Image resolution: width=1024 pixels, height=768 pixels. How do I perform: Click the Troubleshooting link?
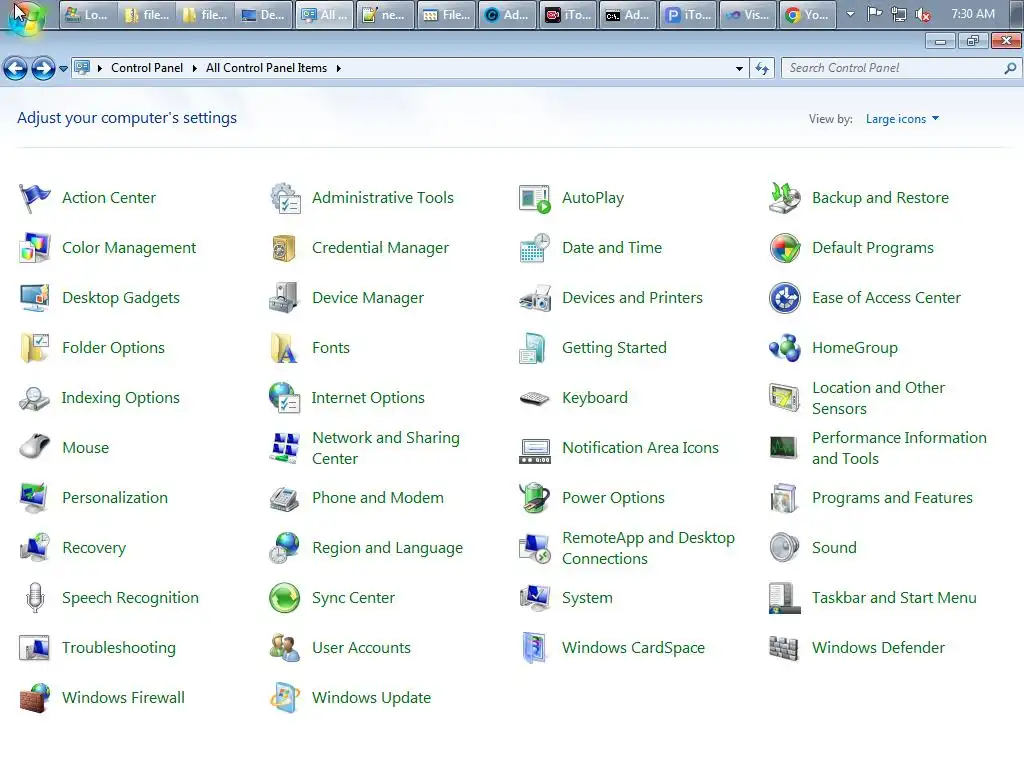119,648
